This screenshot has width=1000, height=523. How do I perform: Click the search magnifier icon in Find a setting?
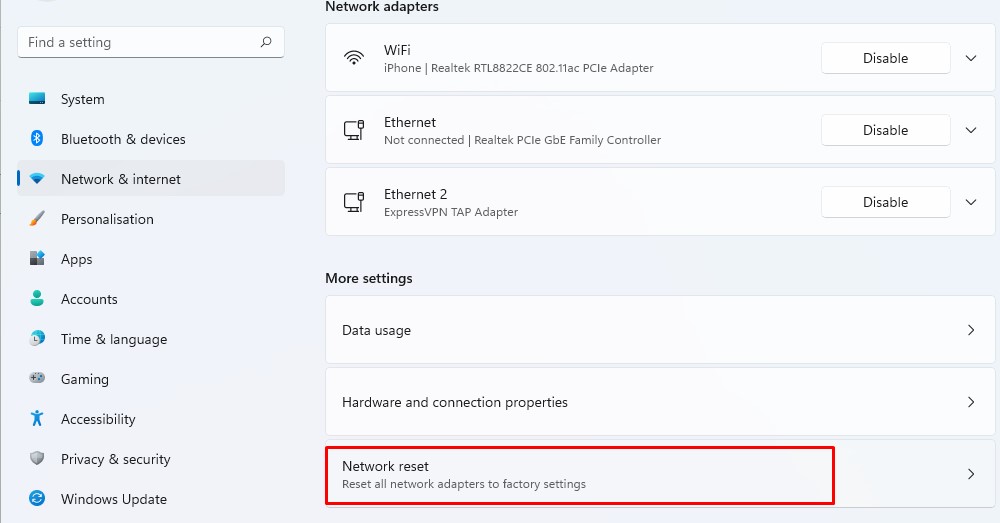tap(266, 42)
